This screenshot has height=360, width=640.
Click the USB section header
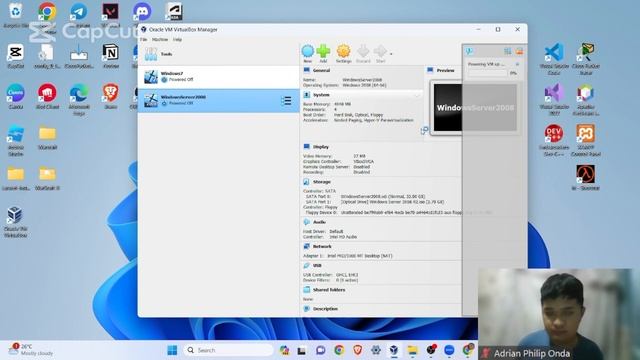click(317, 266)
